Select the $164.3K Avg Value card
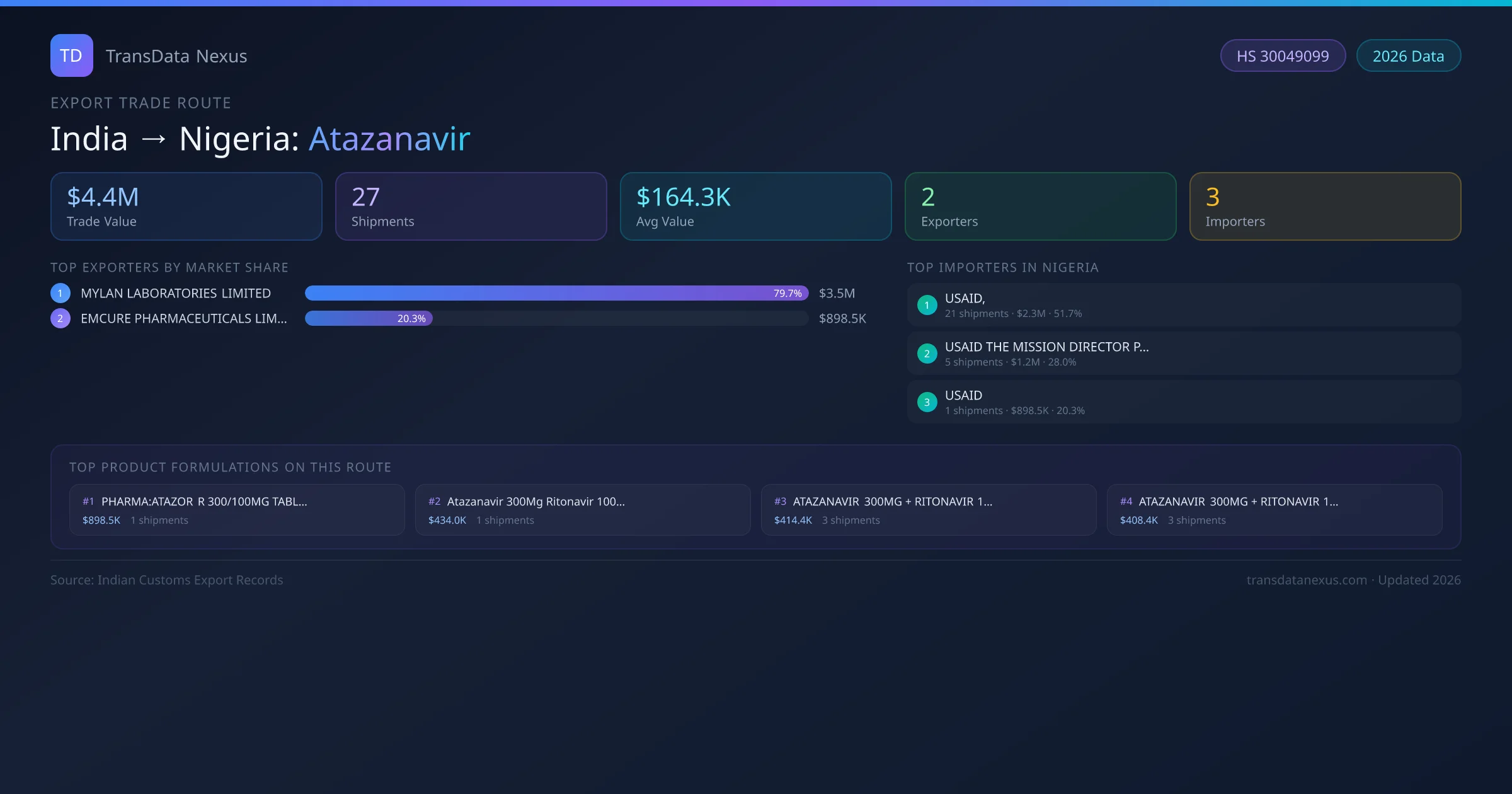Image resolution: width=1512 pixels, height=794 pixels. [x=755, y=206]
